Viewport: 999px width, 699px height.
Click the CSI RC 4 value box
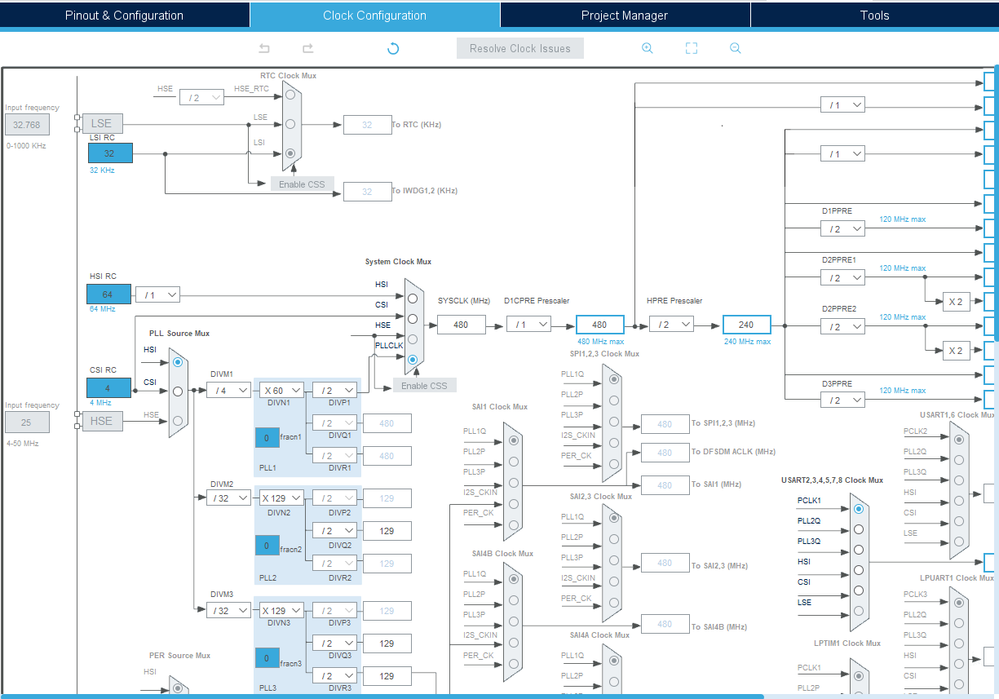click(108, 388)
